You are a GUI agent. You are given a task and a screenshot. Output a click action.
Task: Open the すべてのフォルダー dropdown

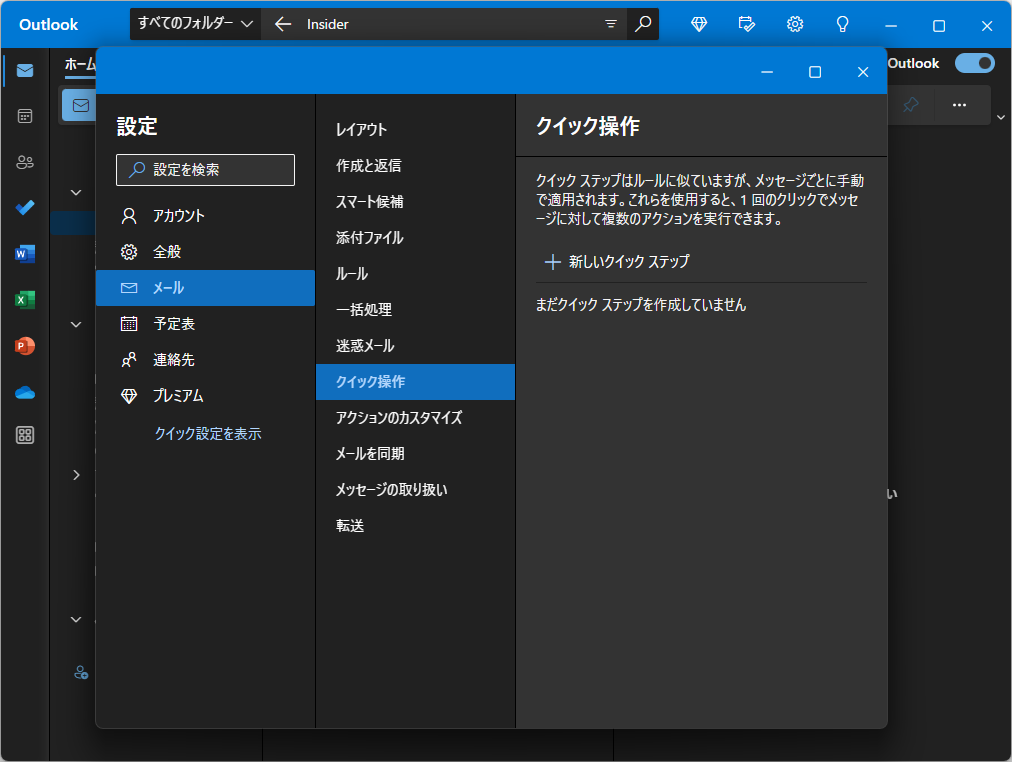(x=195, y=23)
